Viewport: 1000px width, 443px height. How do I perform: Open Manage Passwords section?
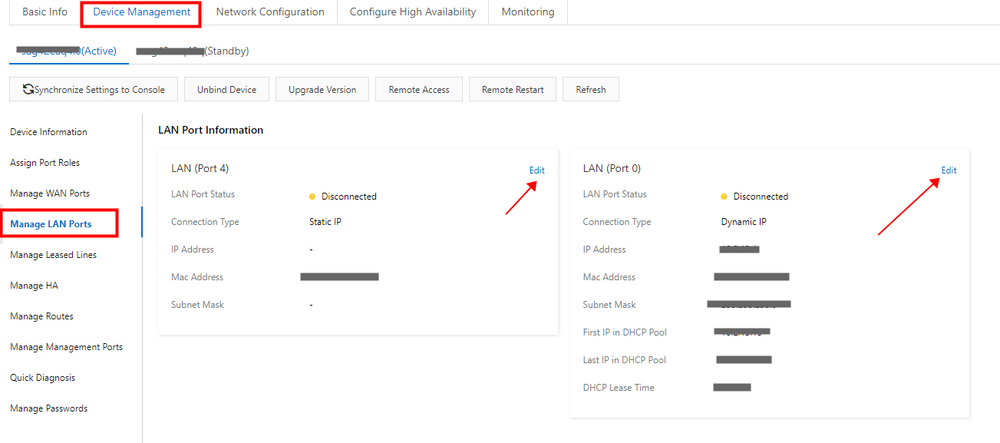coord(49,408)
